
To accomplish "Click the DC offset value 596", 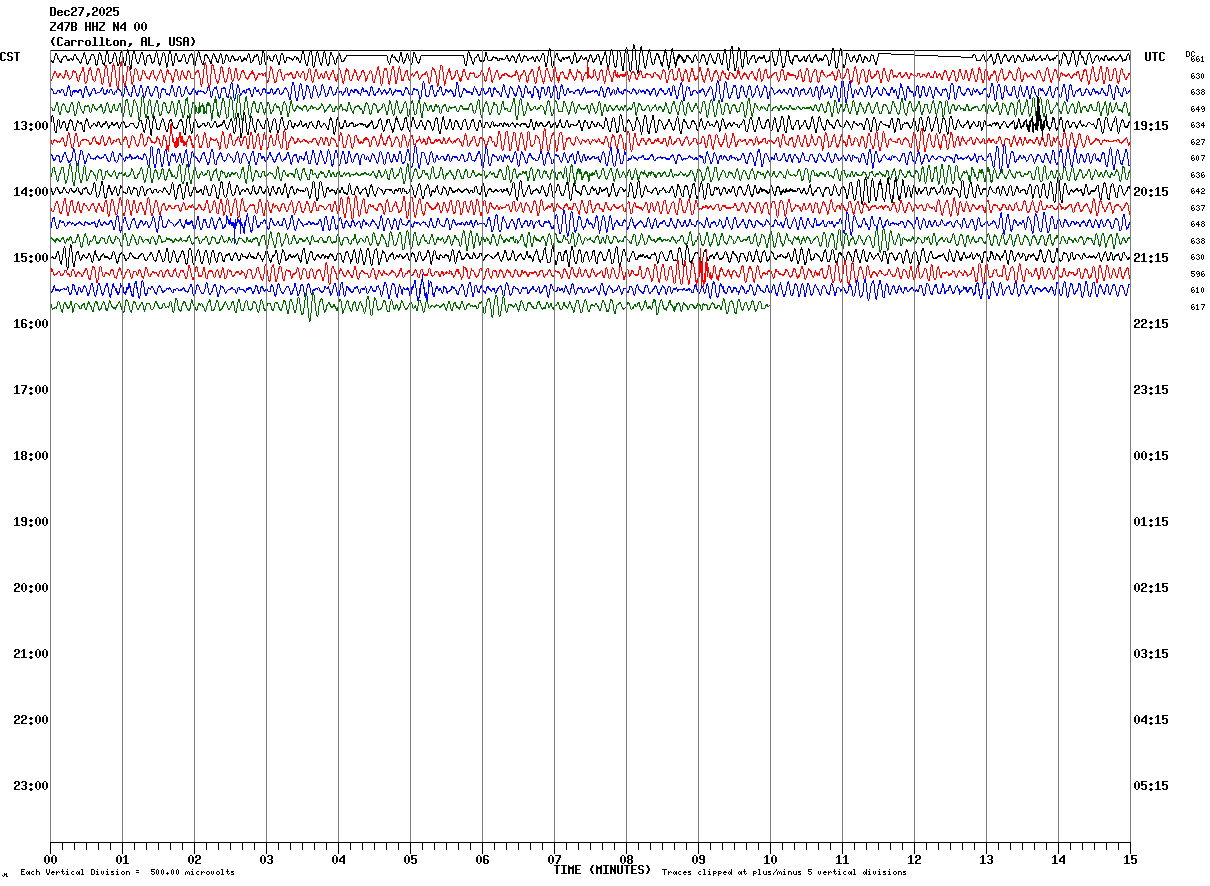I will tap(1197, 274).
